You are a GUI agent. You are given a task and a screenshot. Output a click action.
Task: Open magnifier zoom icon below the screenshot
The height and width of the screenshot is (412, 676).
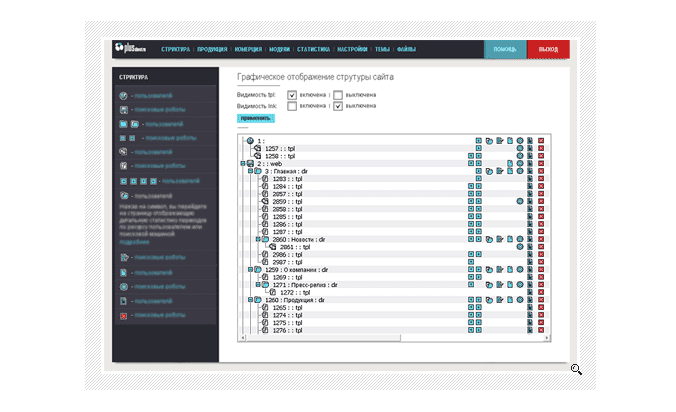click(576, 369)
